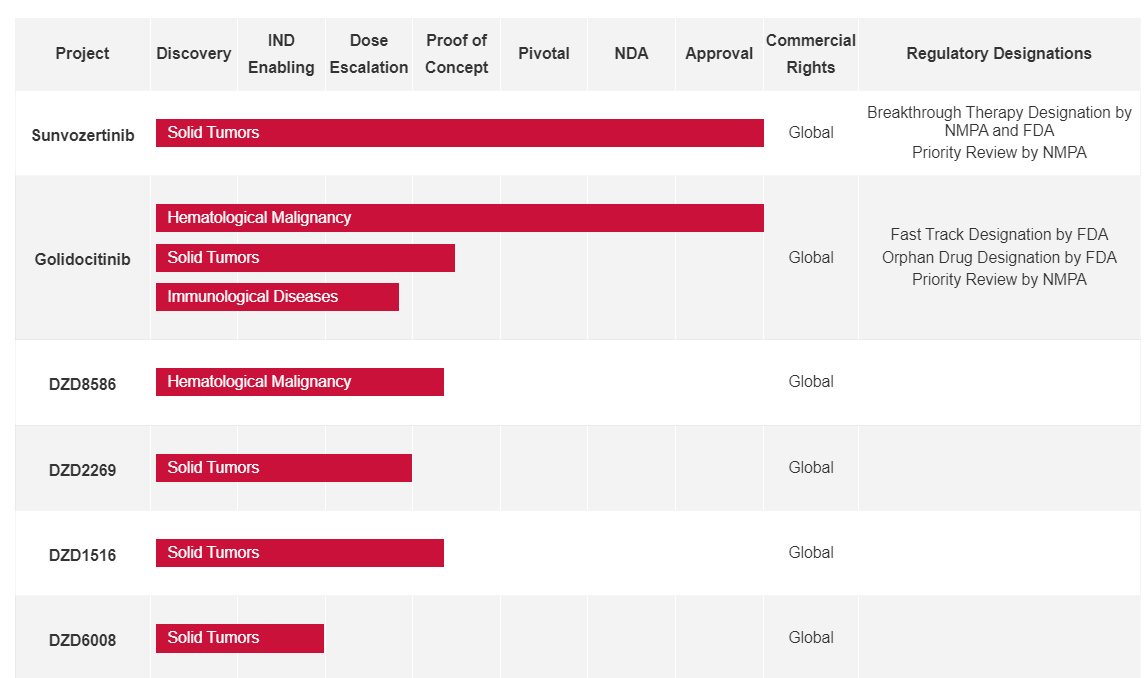Click the DZD6008 project label

click(83, 639)
